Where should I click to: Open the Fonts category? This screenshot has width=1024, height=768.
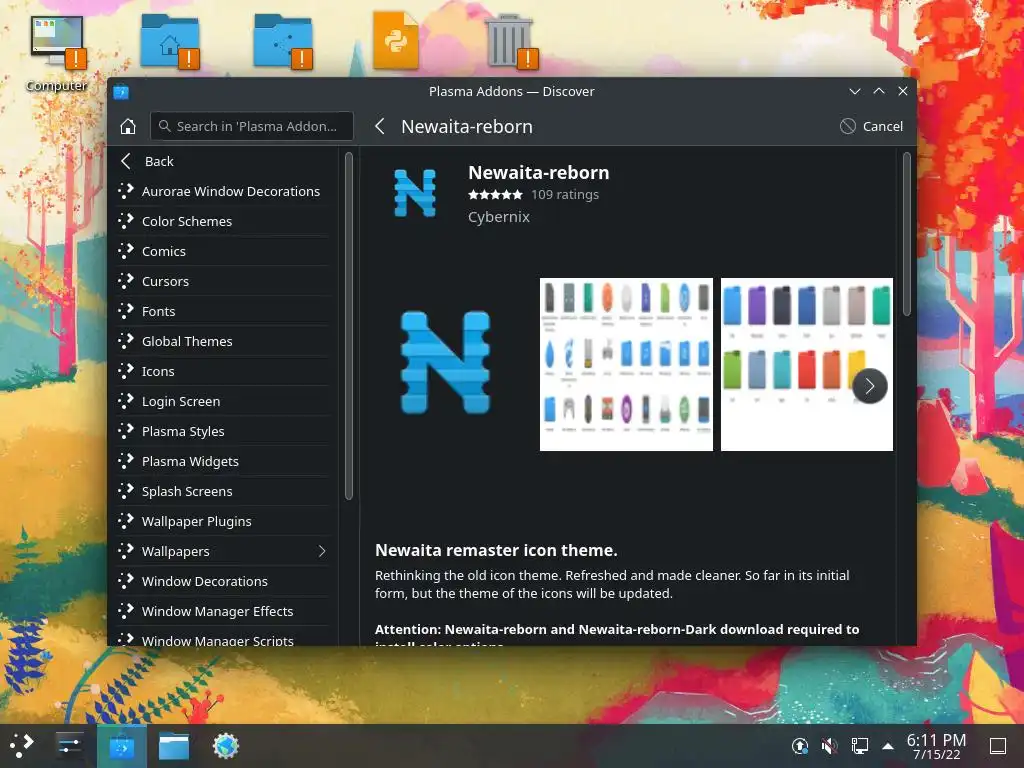223,312
